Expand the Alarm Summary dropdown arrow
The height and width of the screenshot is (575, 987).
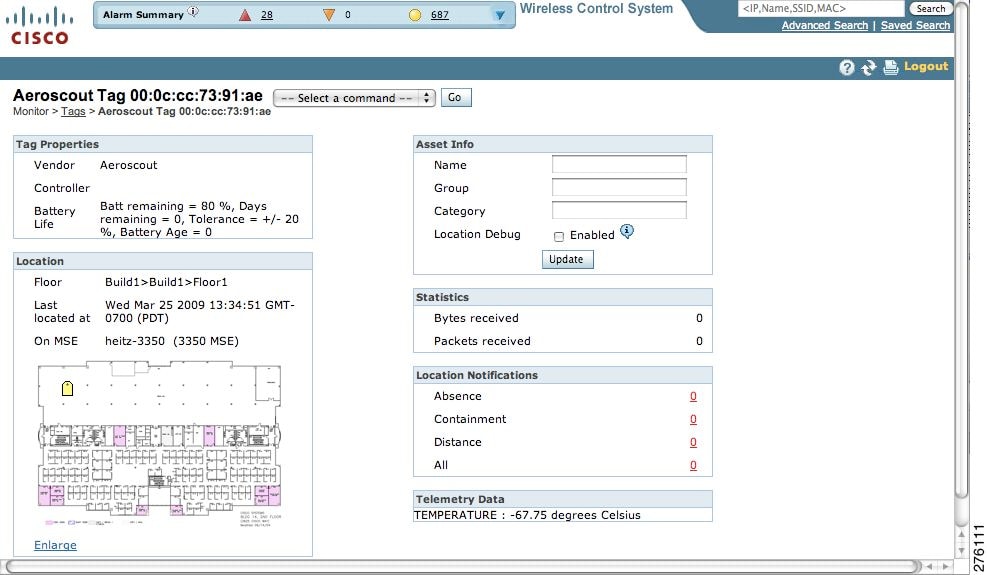pos(500,15)
